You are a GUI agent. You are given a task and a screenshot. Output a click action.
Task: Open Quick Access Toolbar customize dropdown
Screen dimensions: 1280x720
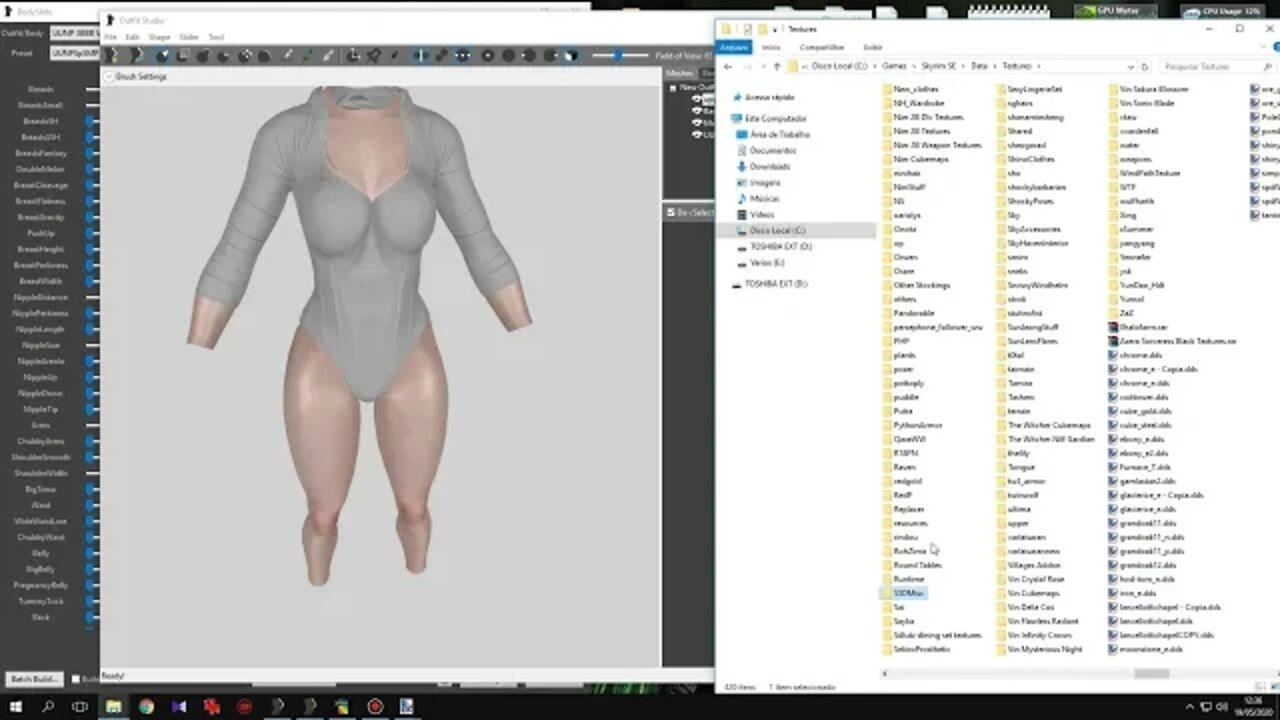[x=775, y=29]
